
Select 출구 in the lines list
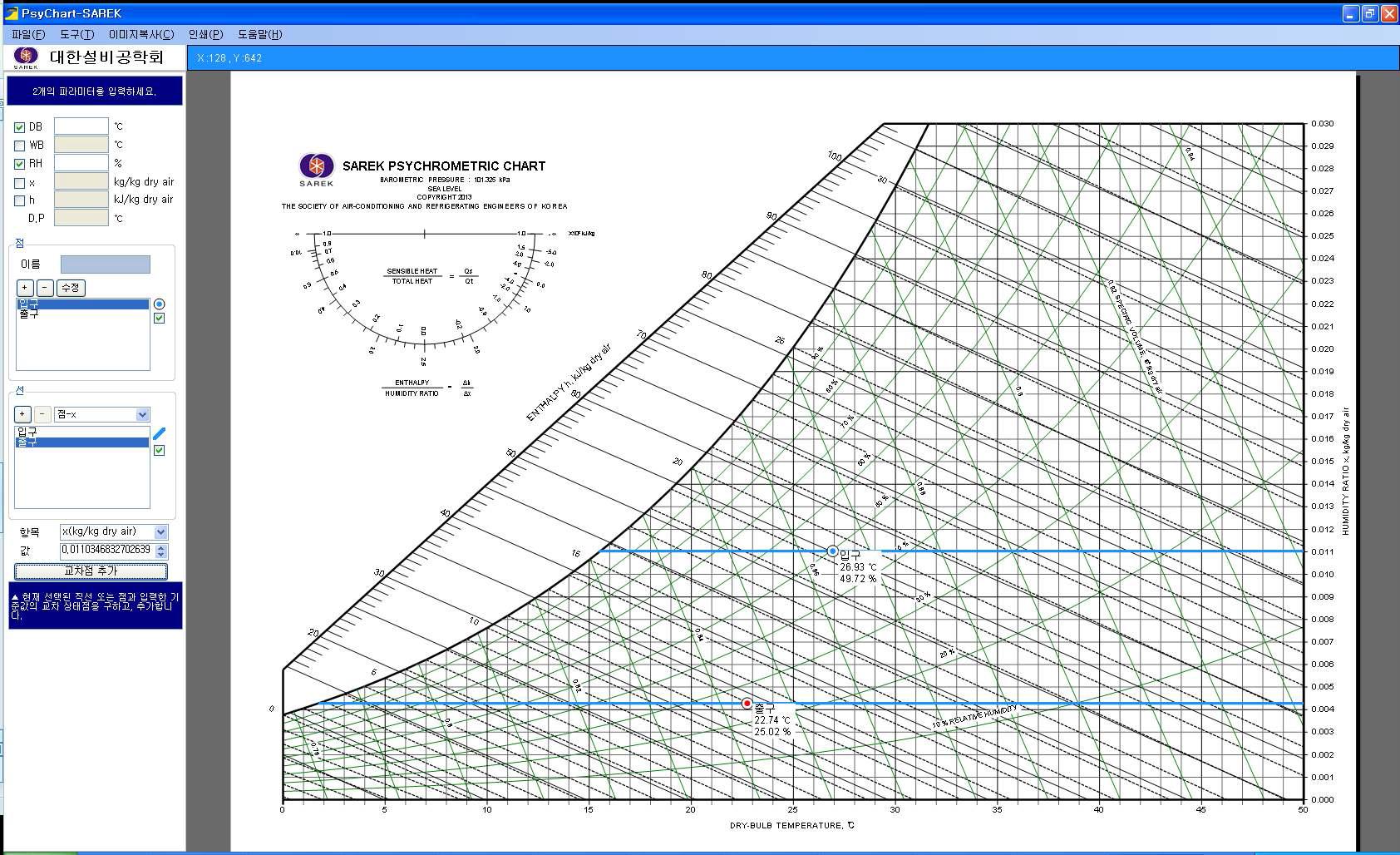click(x=82, y=442)
